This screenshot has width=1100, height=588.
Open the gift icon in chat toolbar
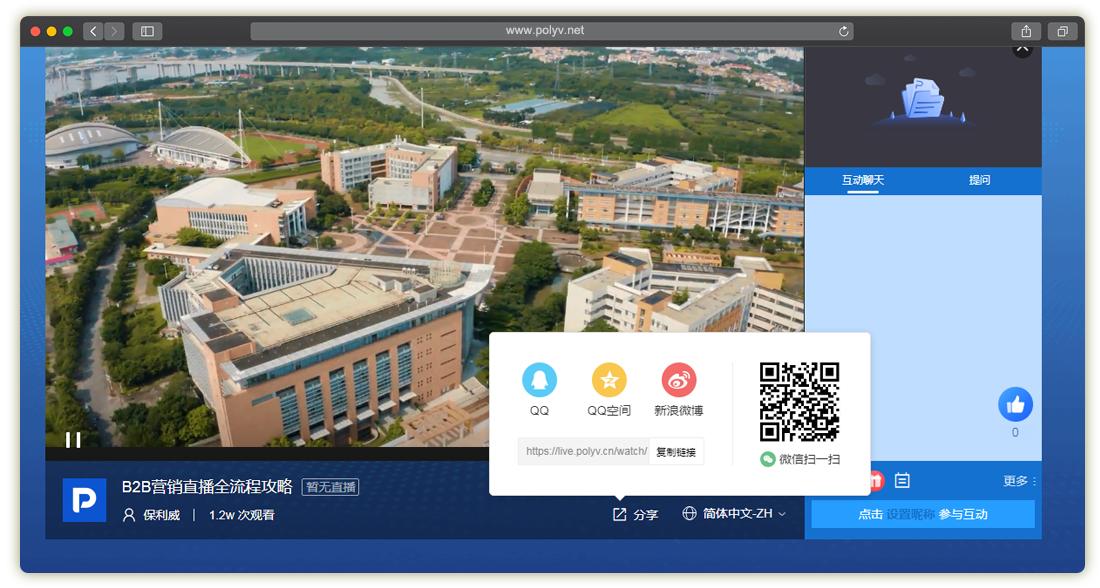(x=876, y=481)
